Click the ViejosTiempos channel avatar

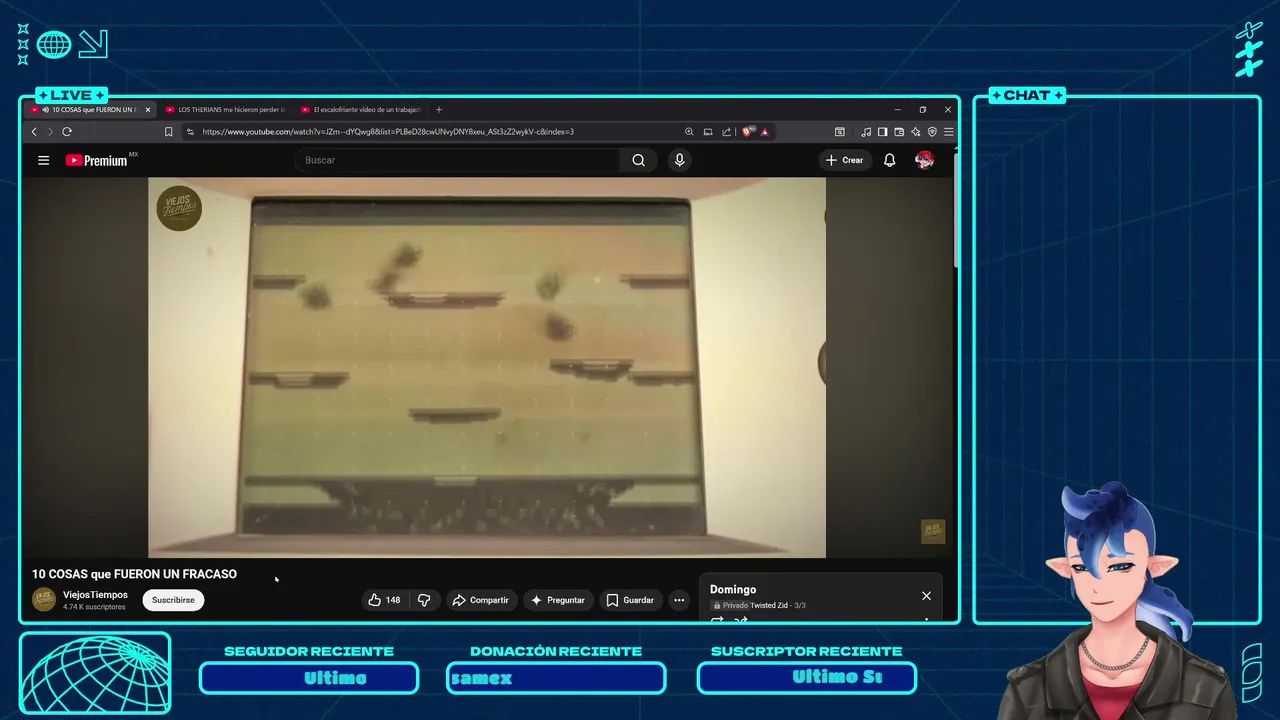click(x=44, y=599)
